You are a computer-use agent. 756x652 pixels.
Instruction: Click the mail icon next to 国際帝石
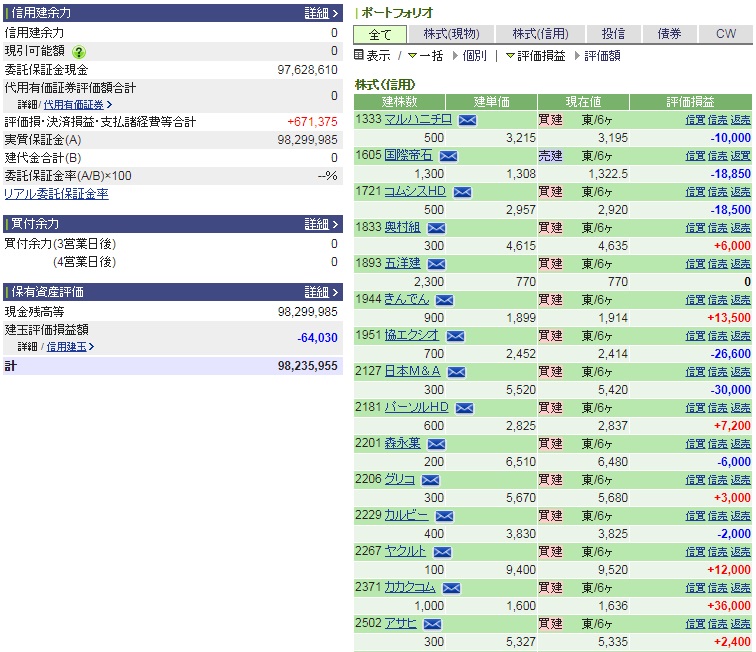click(x=448, y=156)
